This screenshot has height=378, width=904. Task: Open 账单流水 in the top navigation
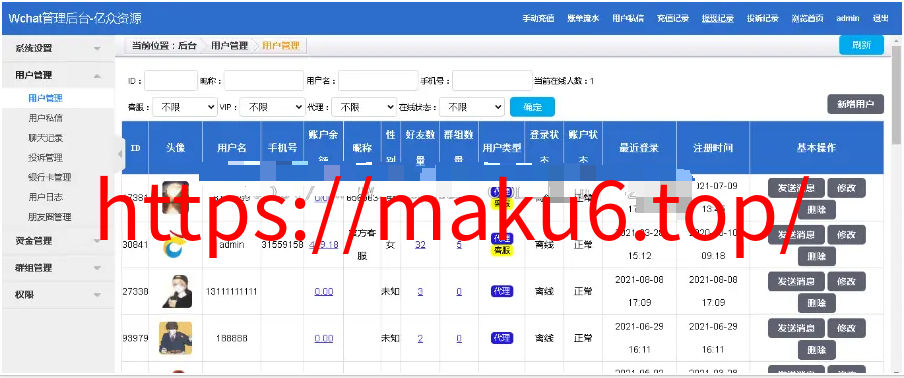(583, 18)
